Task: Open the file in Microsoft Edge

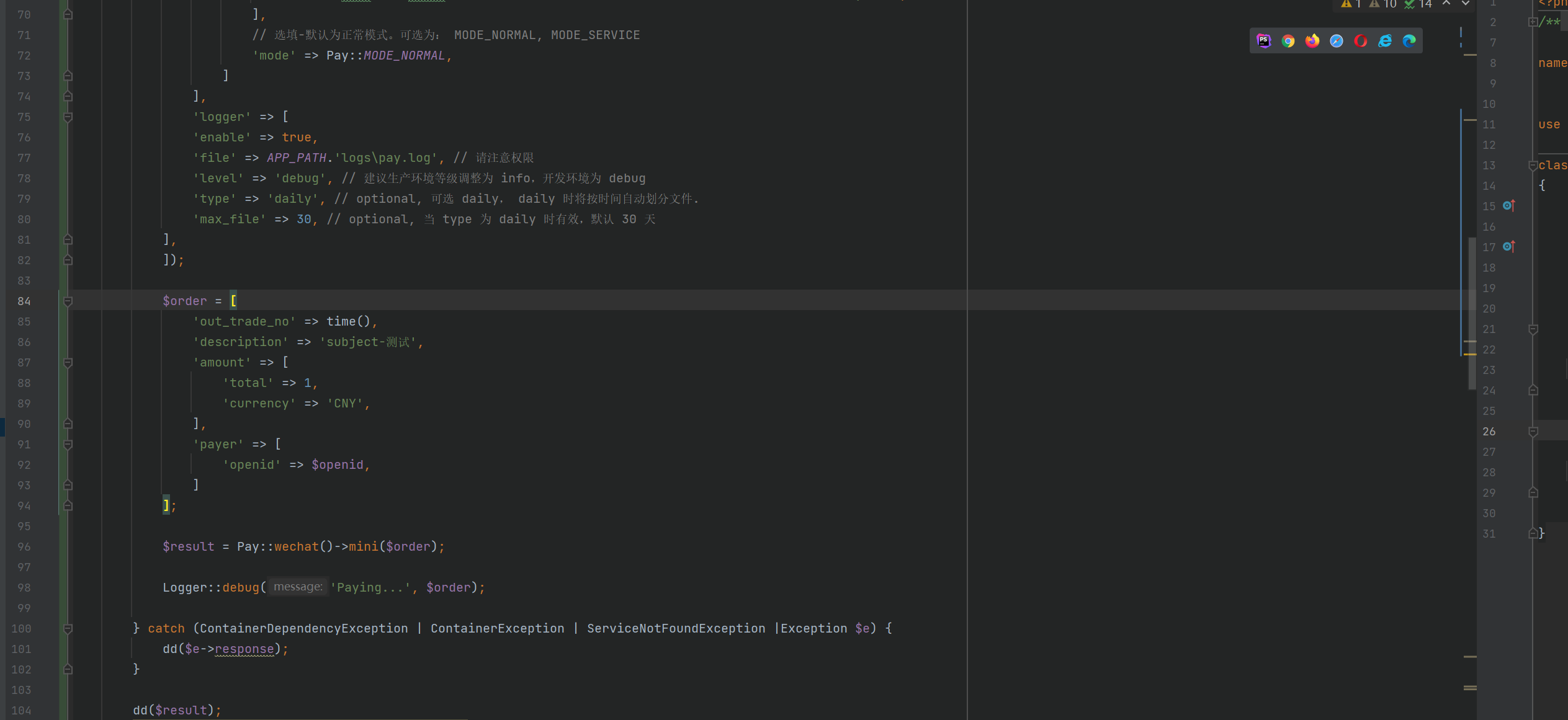Action: coord(1409,41)
